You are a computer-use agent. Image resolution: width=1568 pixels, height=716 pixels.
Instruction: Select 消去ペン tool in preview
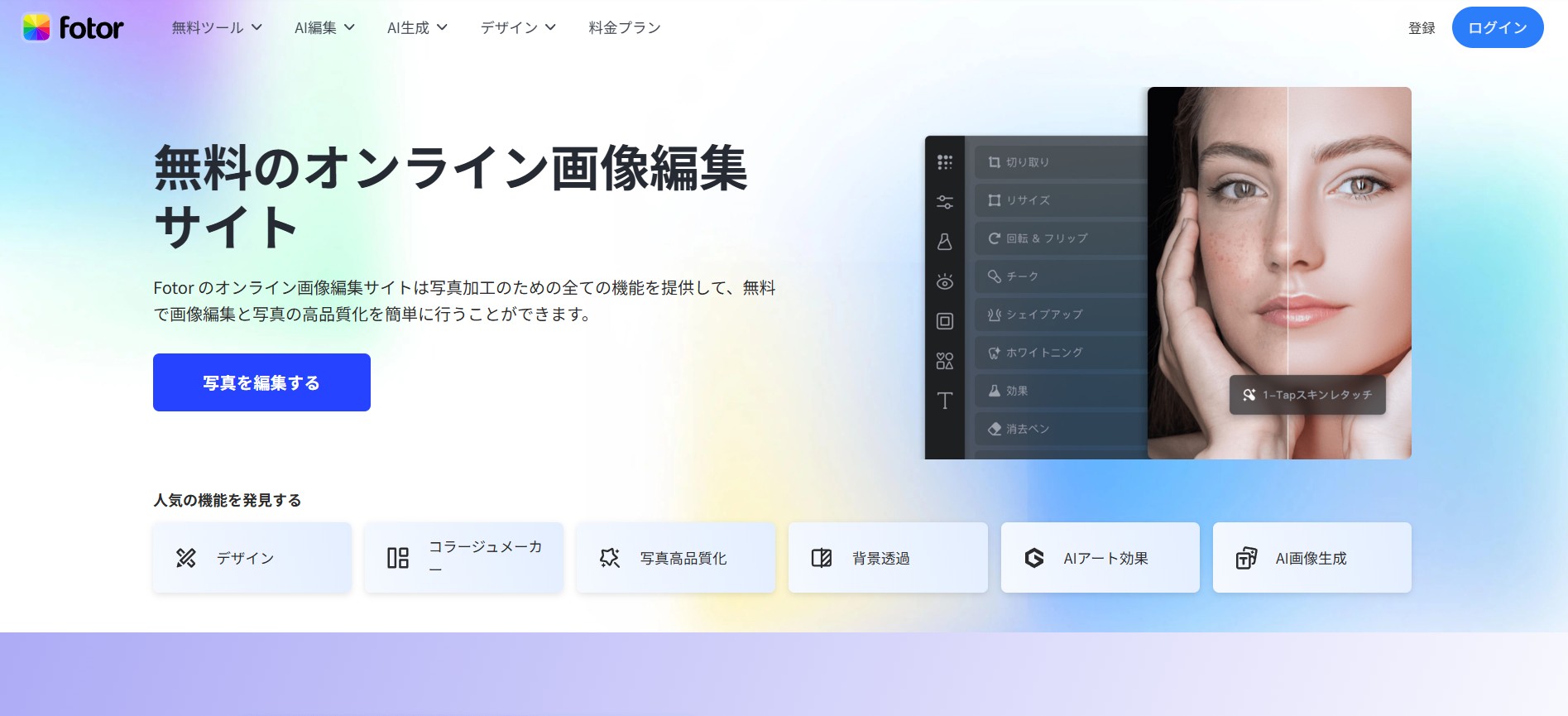click(1061, 429)
